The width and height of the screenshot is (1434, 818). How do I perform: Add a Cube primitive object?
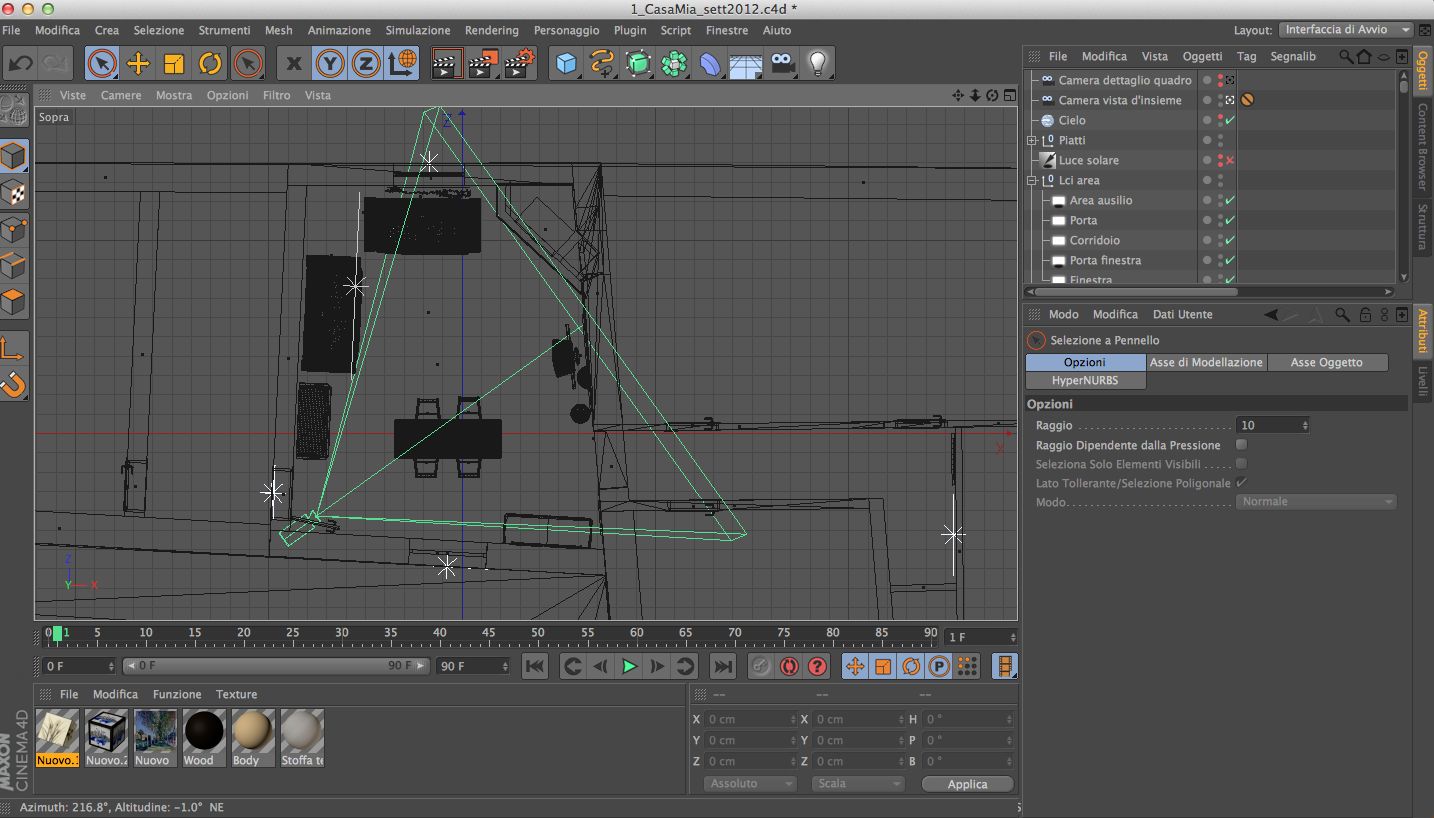(x=567, y=64)
